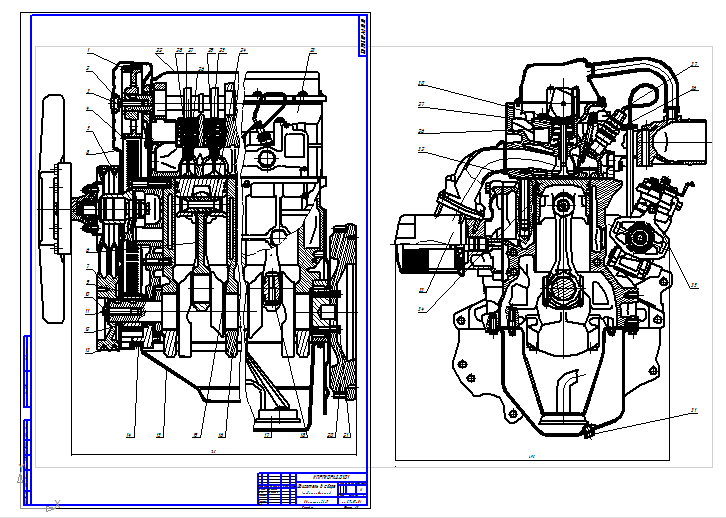Select callout number 4 in the left view

coord(88,109)
